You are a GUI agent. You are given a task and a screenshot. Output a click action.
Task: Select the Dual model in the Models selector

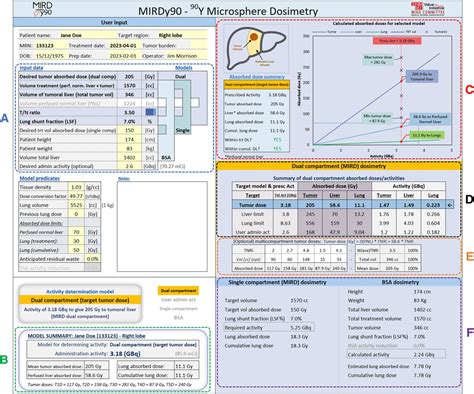(x=180, y=76)
